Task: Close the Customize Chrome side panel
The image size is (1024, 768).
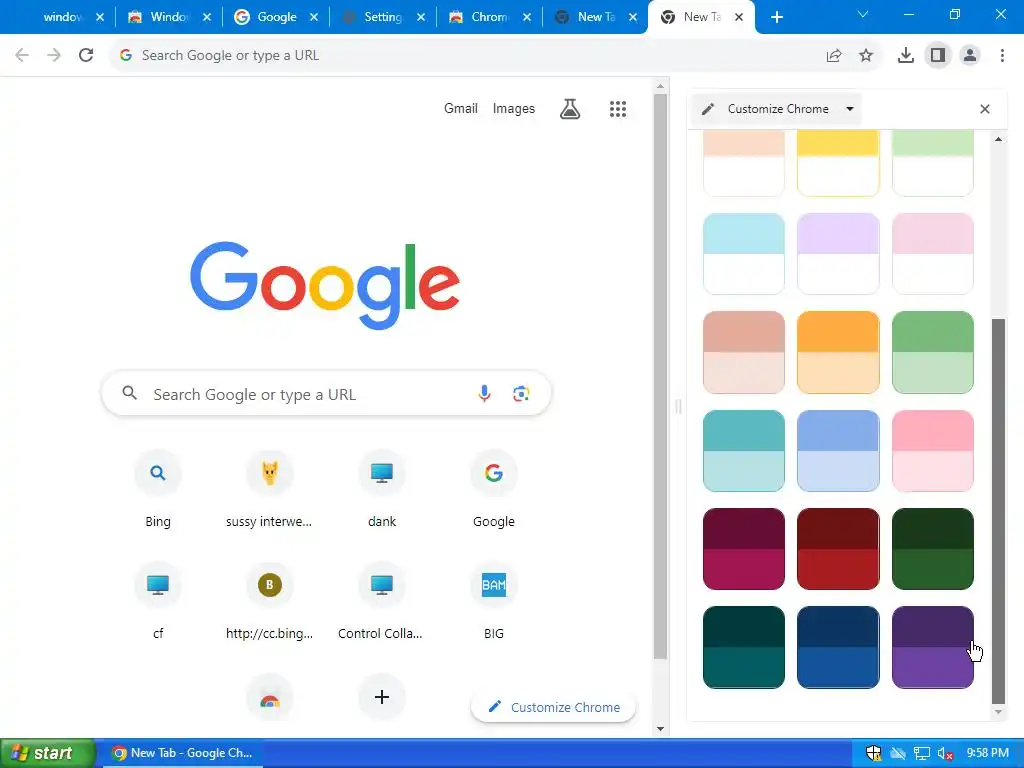Action: pyautogui.click(x=985, y=109)
